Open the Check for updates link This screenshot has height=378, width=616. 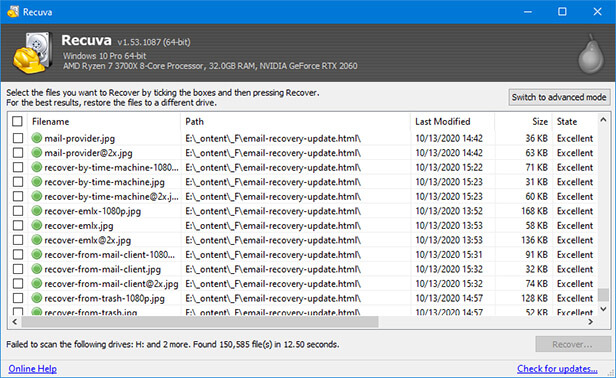pos(557,369)
